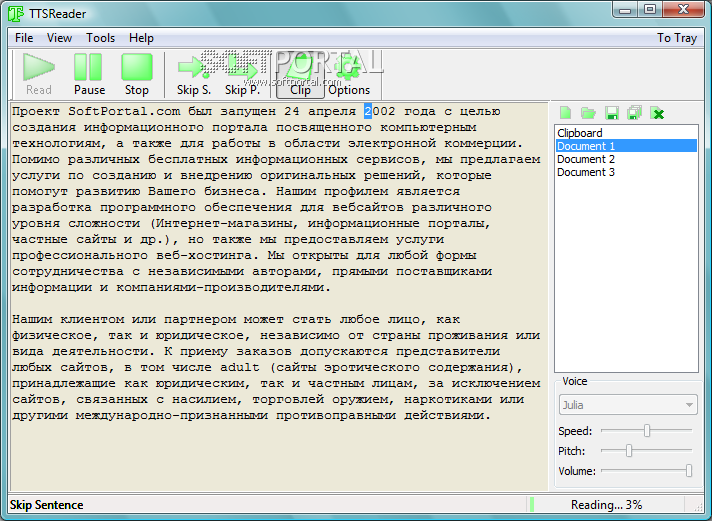
Task: Send the app To Tray
Action: 677,38
